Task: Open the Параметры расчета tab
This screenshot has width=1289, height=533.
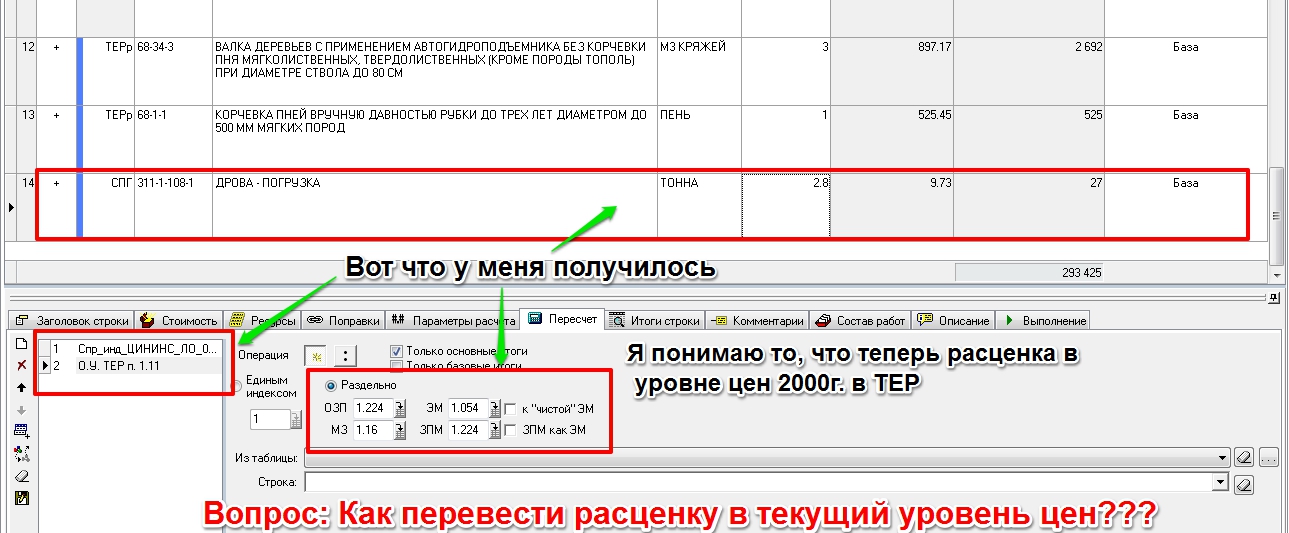Action: tap(453, 321)
